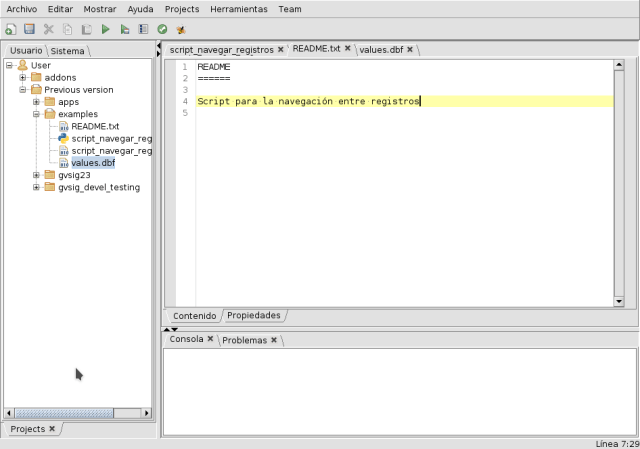Click the Save floppy disk icon
Image resolution: width=640 pixels, height=449 pixels.
(x=29, y=29)
